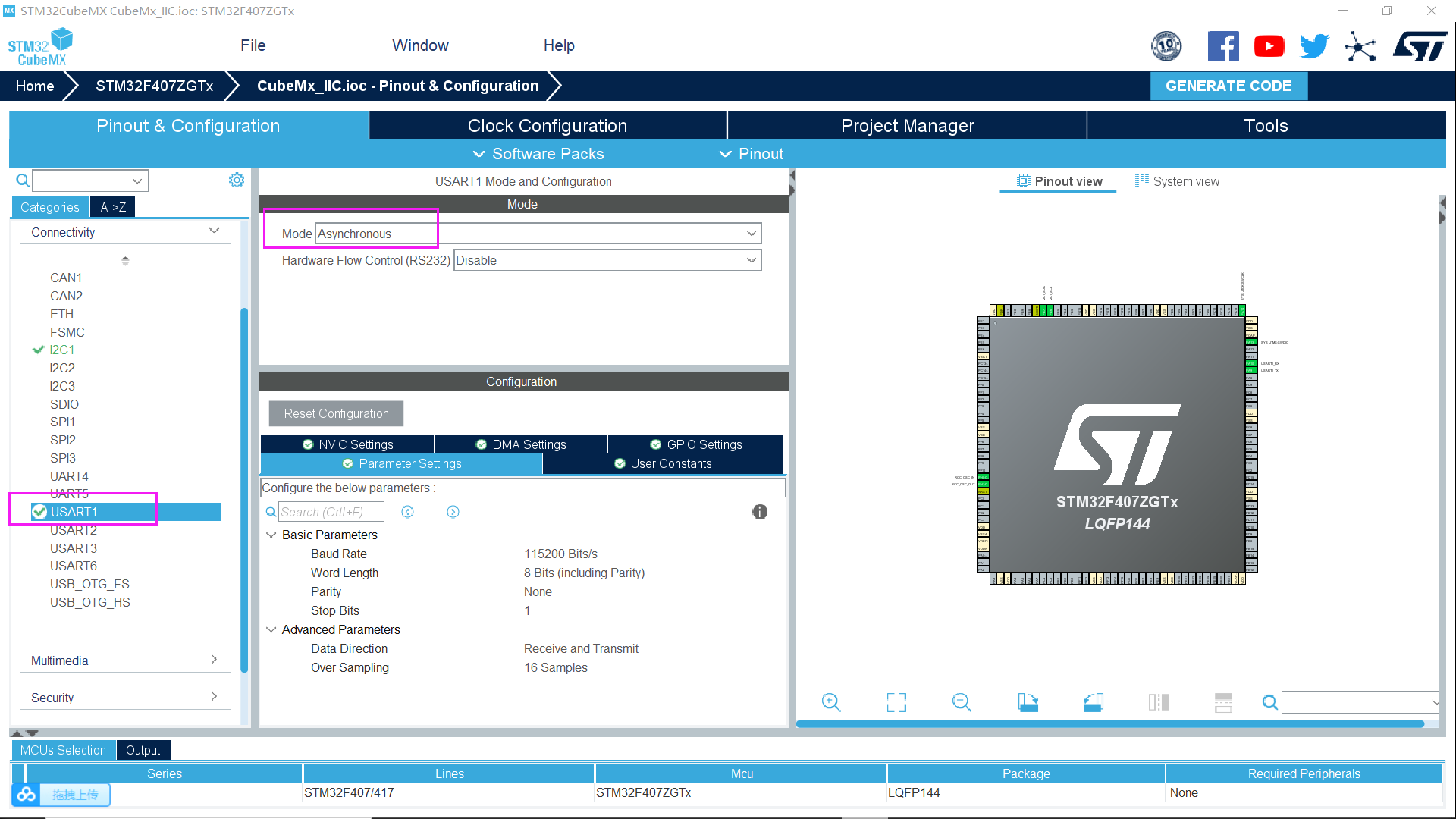Open the Window menu

[x=420, y=45]
